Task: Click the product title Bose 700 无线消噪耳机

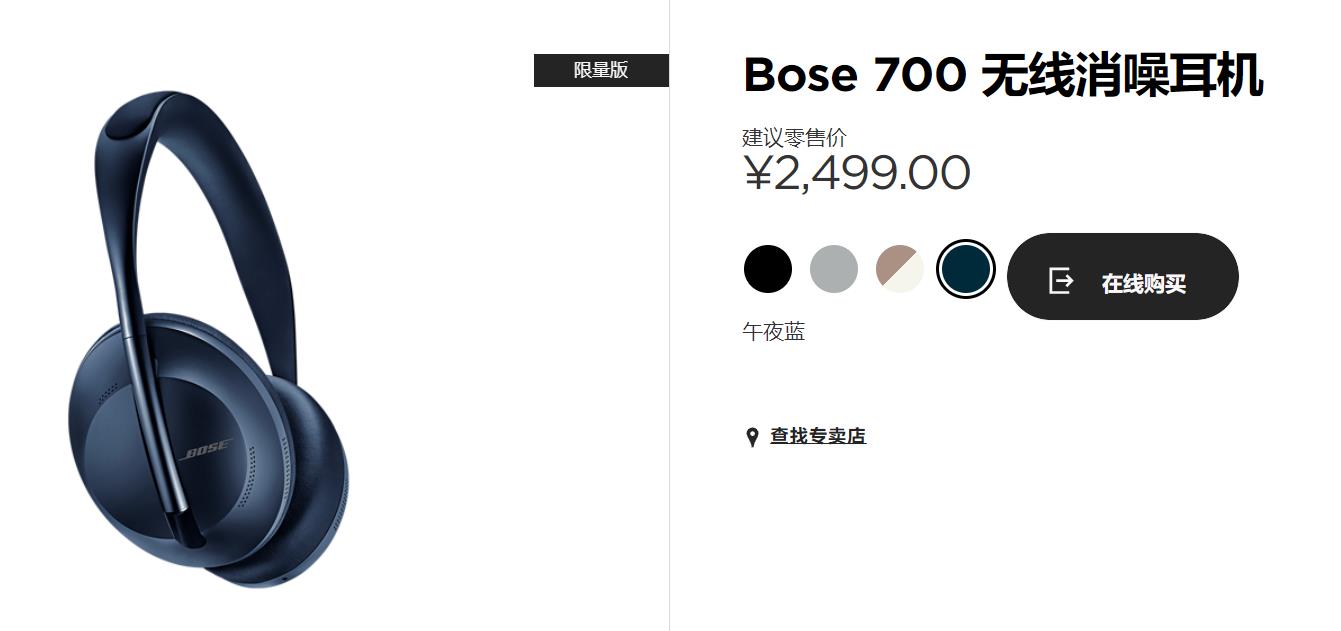Action: [x=1003, y=75]
